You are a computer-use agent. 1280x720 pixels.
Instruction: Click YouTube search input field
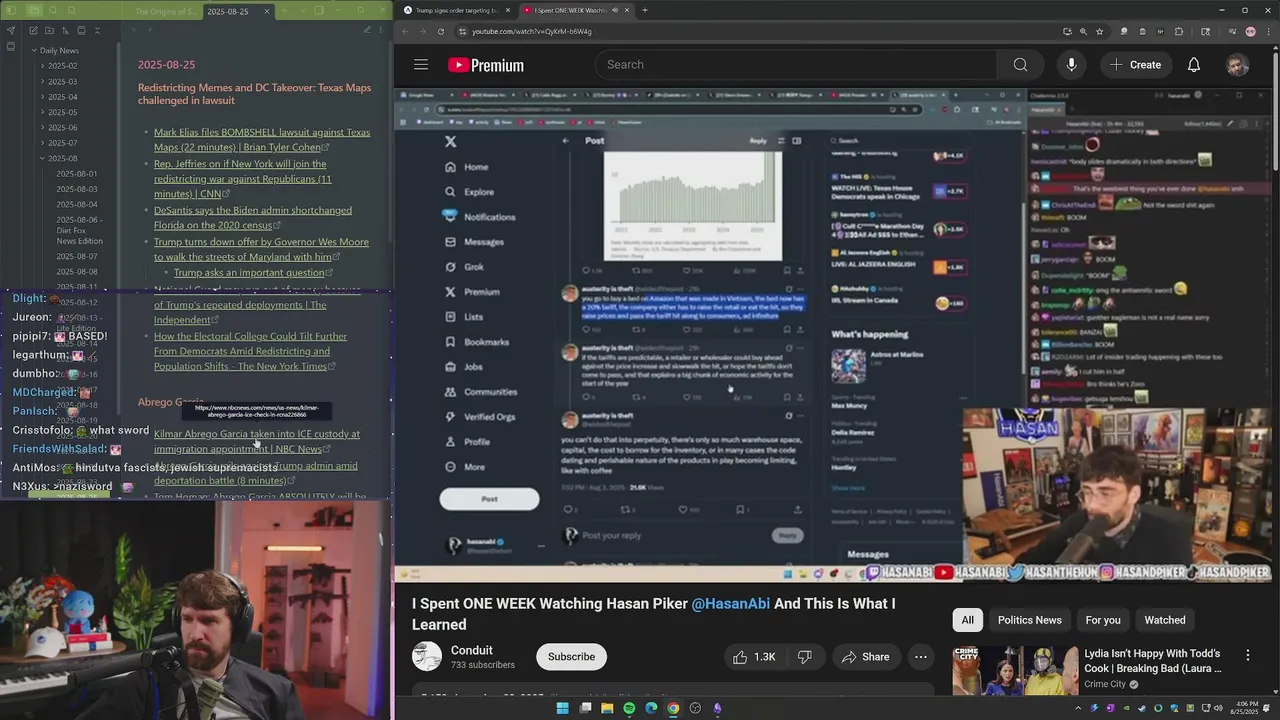795,65
